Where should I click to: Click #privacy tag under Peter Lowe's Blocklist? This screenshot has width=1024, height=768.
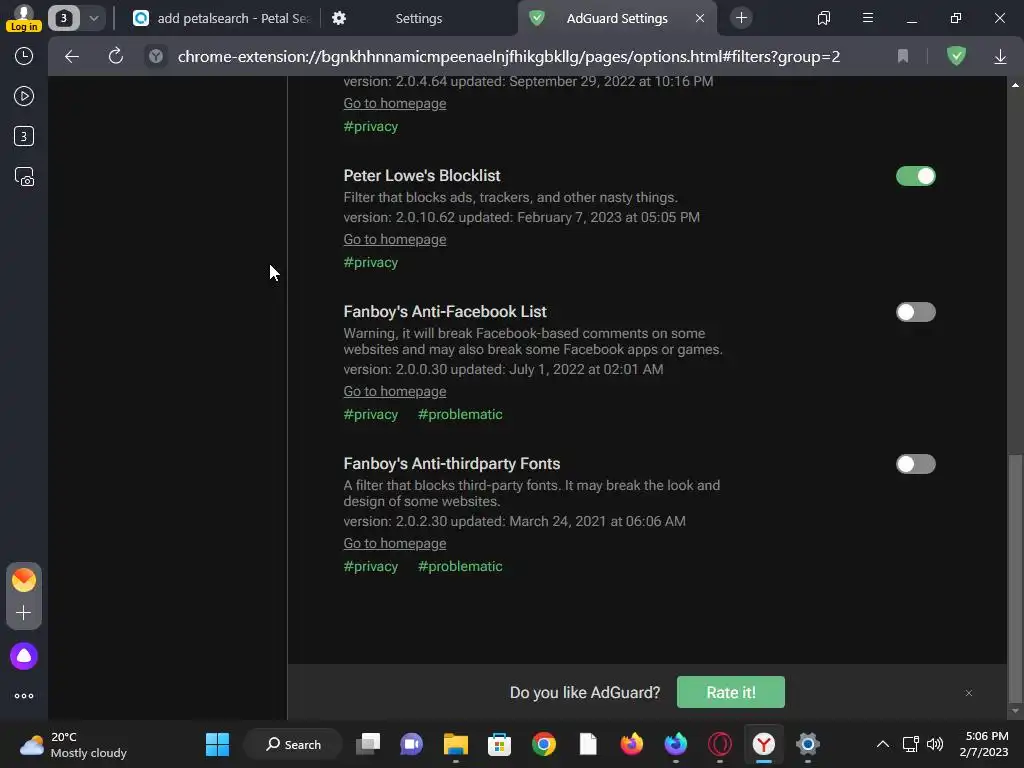pos(370,263)
